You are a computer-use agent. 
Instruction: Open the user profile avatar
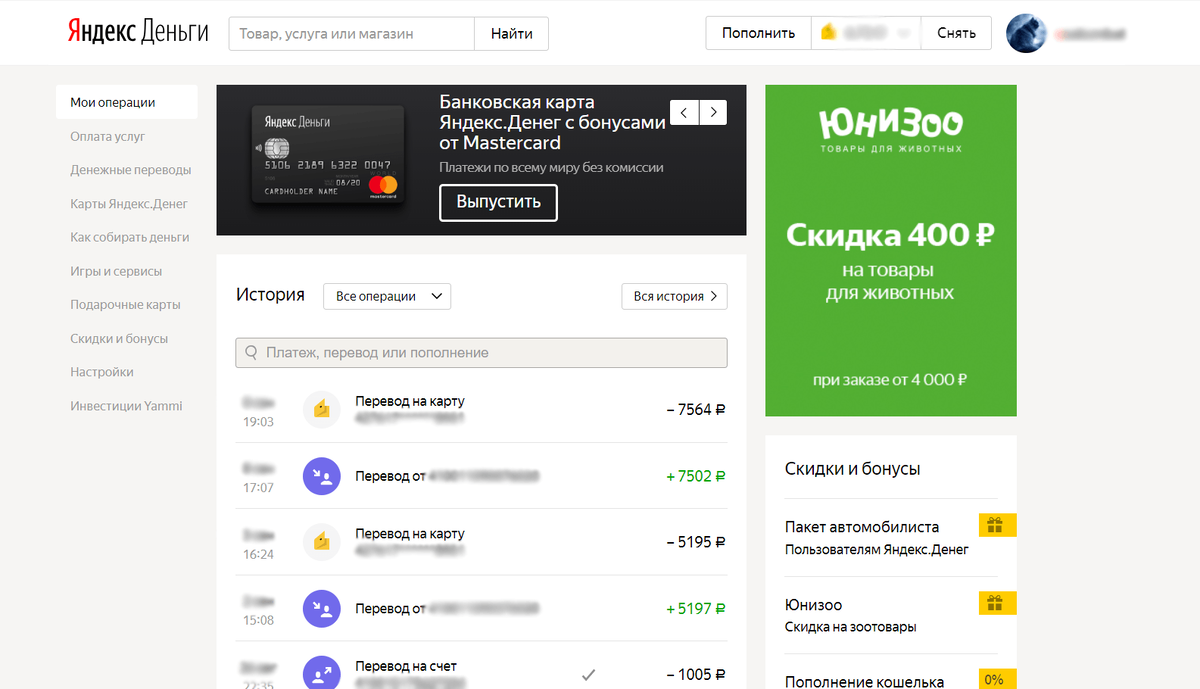click(x=1026, y=33)
